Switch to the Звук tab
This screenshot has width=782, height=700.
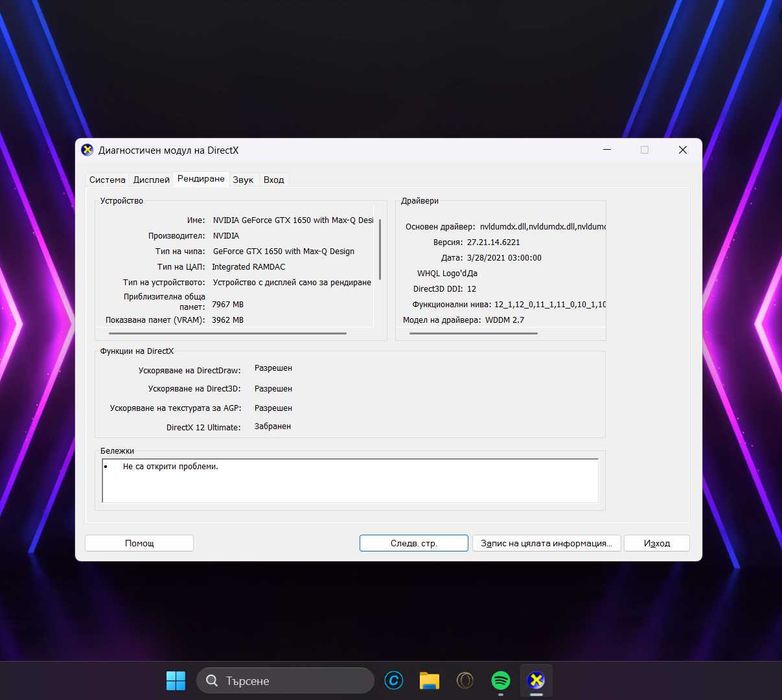coord(243,180)
